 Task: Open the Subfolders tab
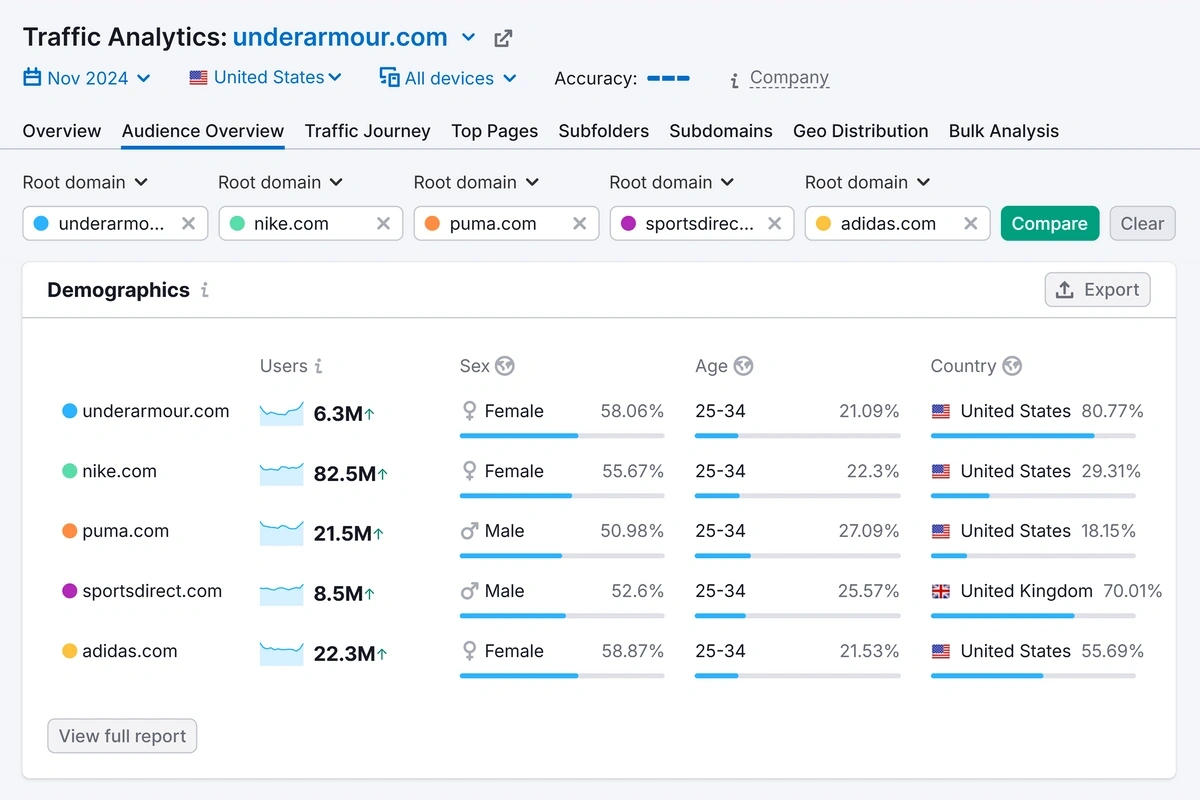coord(604,131)
